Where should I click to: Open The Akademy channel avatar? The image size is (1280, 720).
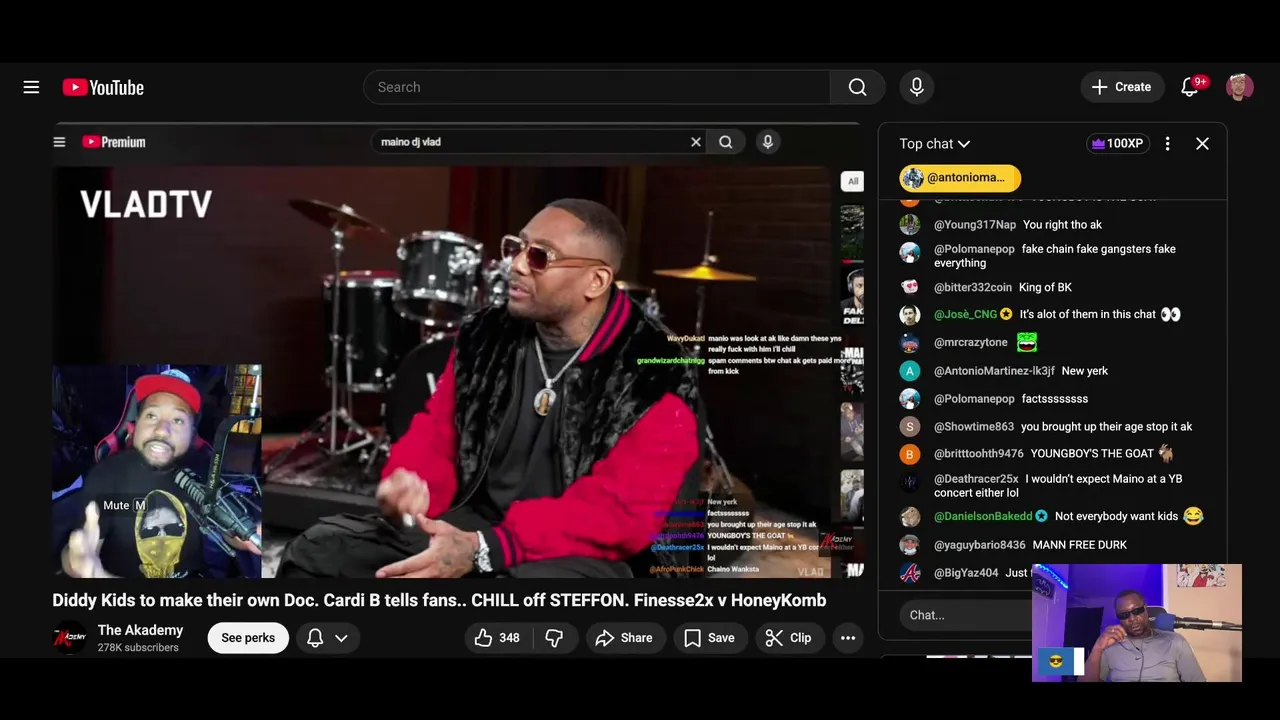click(70, 637)
